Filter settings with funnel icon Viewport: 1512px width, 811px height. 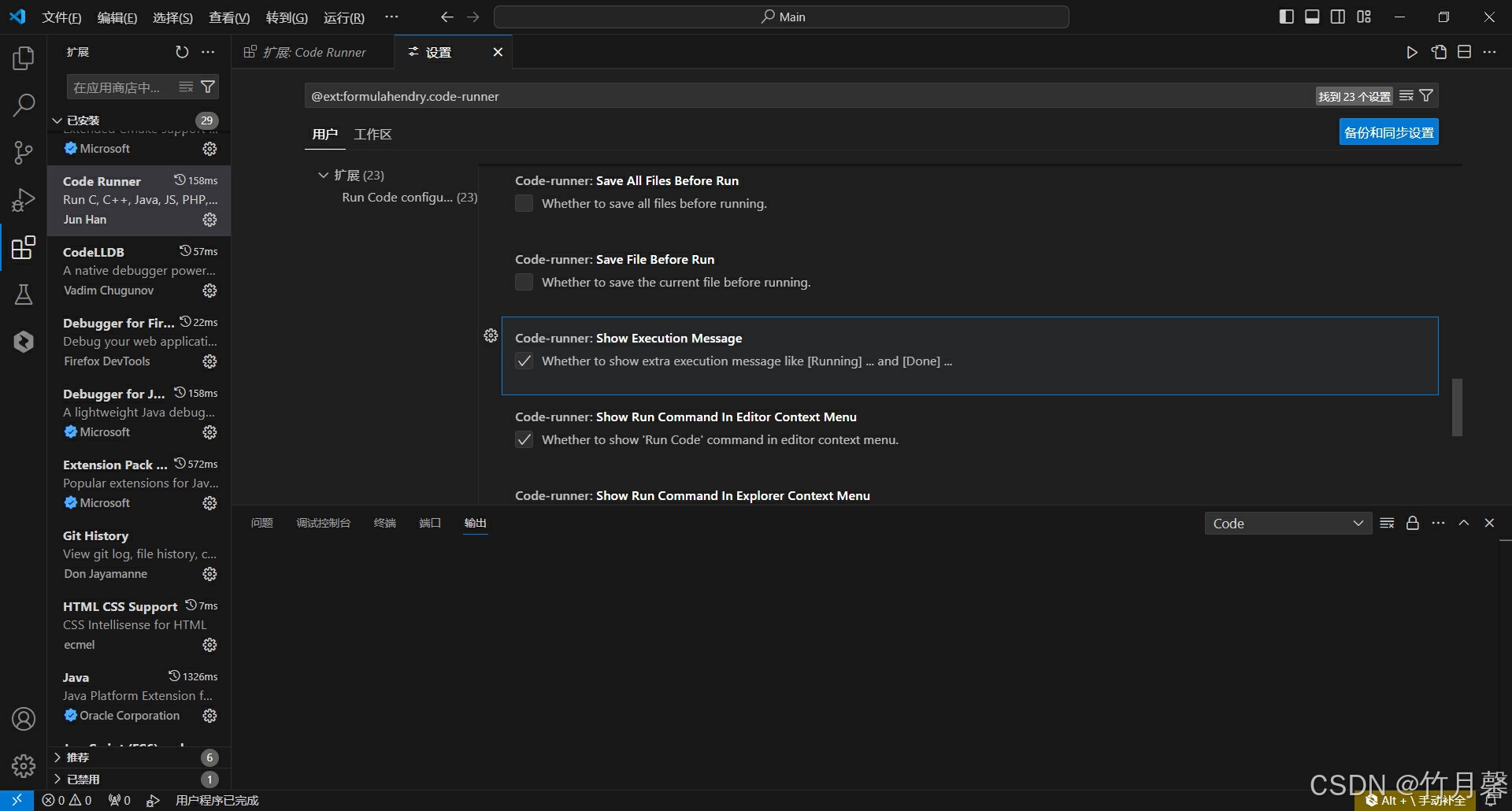coord(1426,96)
